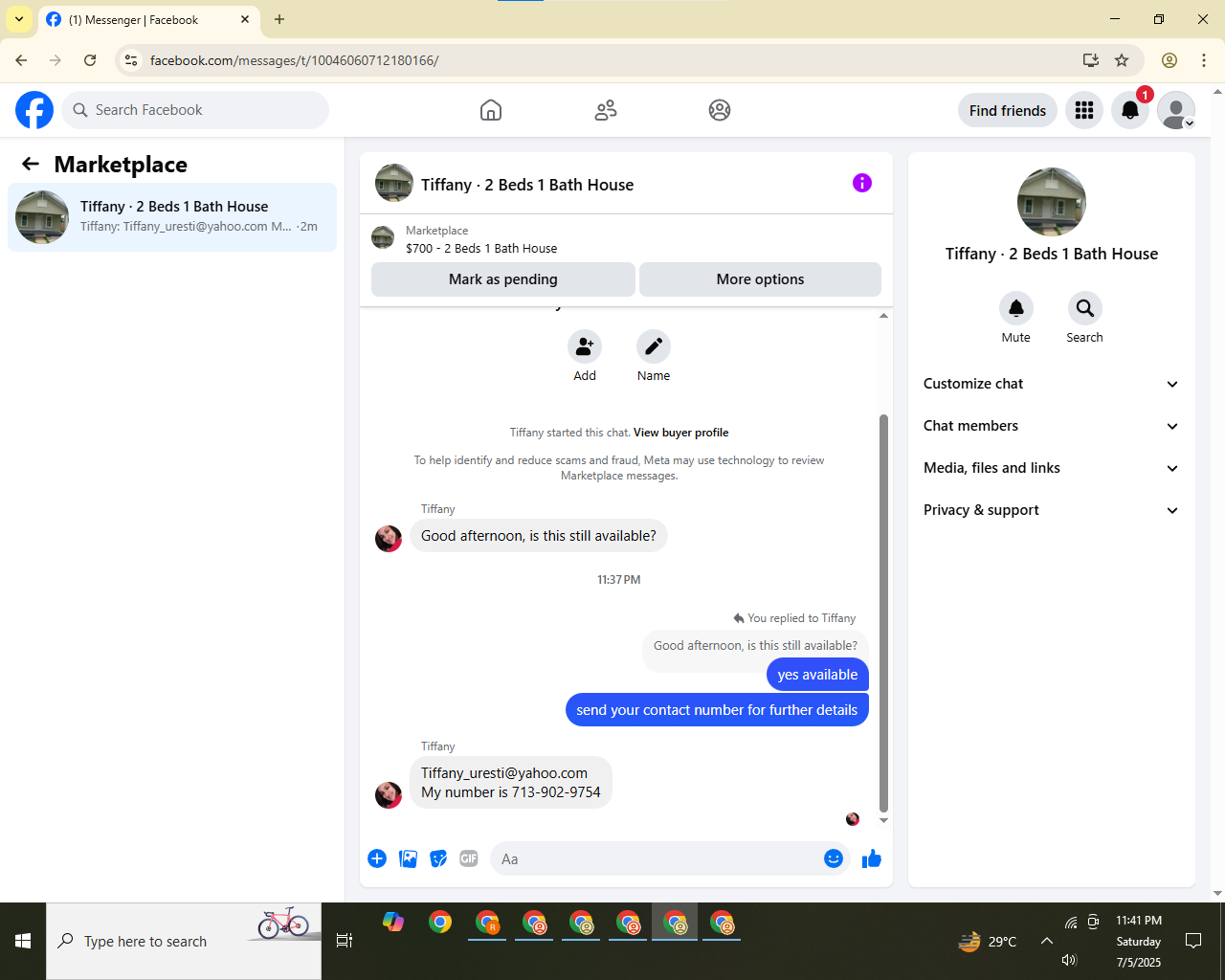
Task: Expand Chat members section
Action: (1052, 426)
